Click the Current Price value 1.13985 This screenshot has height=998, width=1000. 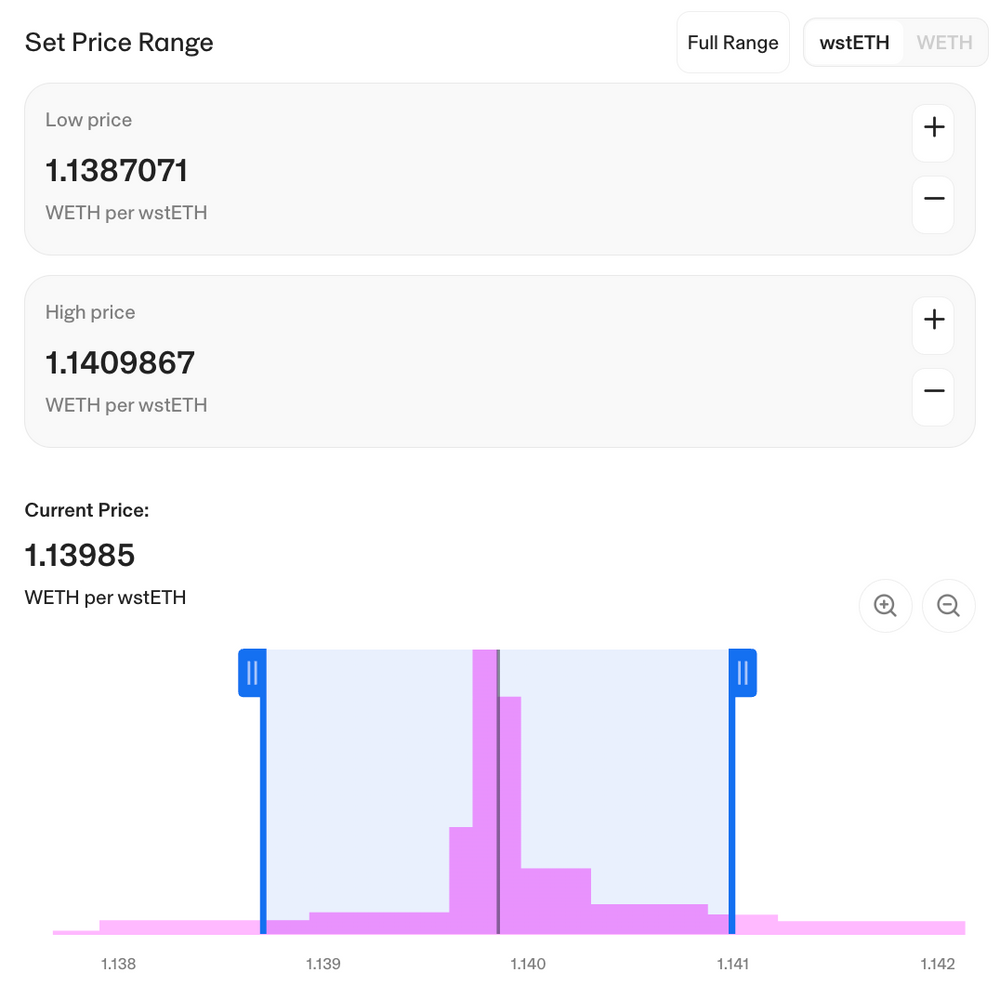coord(79,555)
